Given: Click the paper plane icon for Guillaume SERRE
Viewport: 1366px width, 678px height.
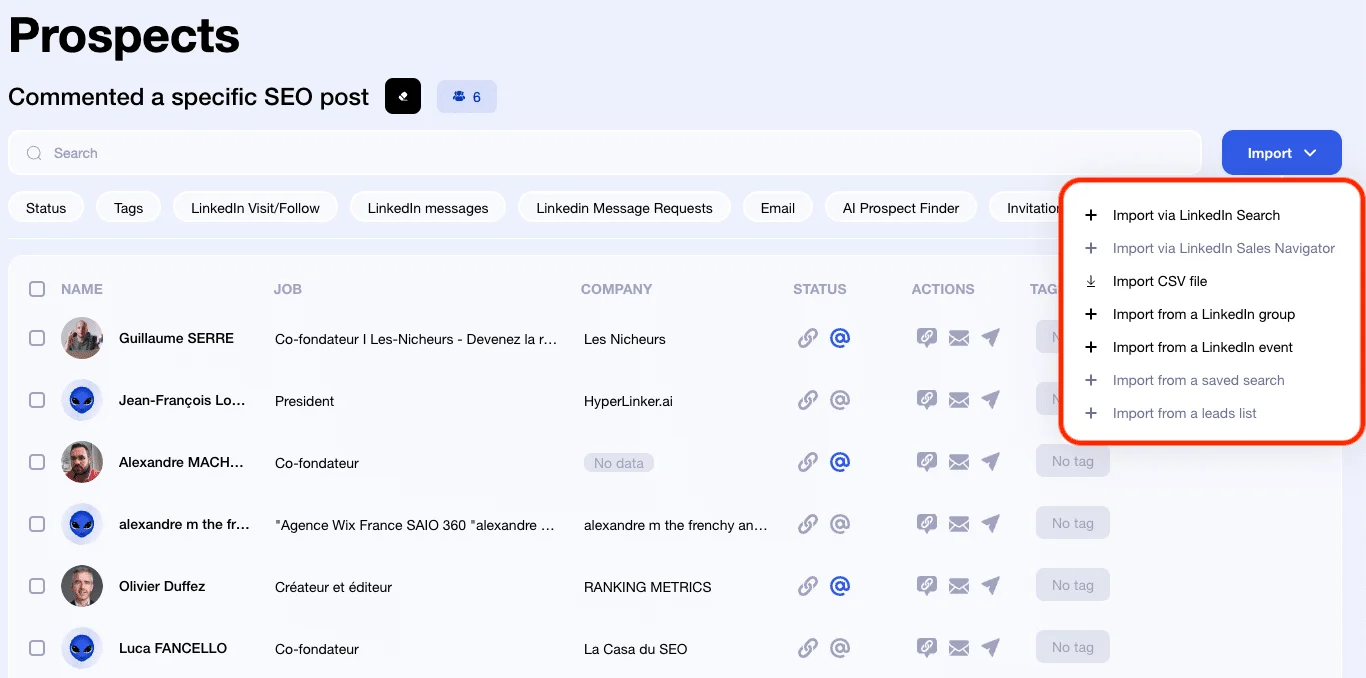Looking at the screenshot, I should click(991, 338).
